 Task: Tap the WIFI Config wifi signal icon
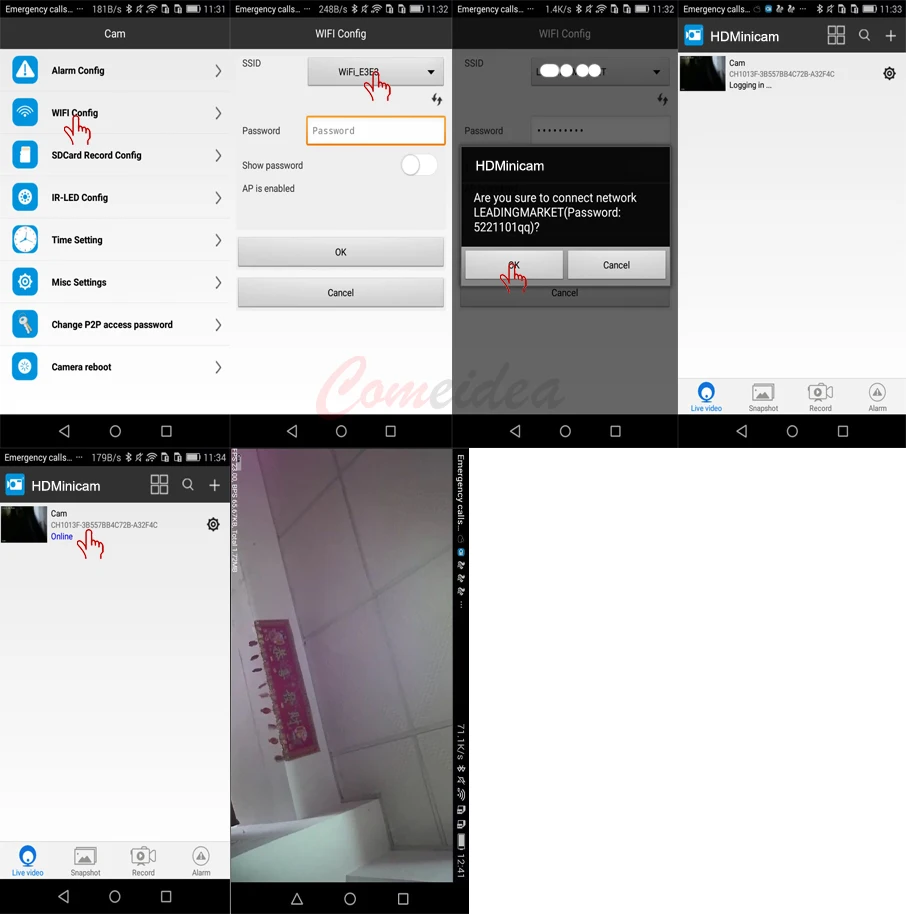25,113
